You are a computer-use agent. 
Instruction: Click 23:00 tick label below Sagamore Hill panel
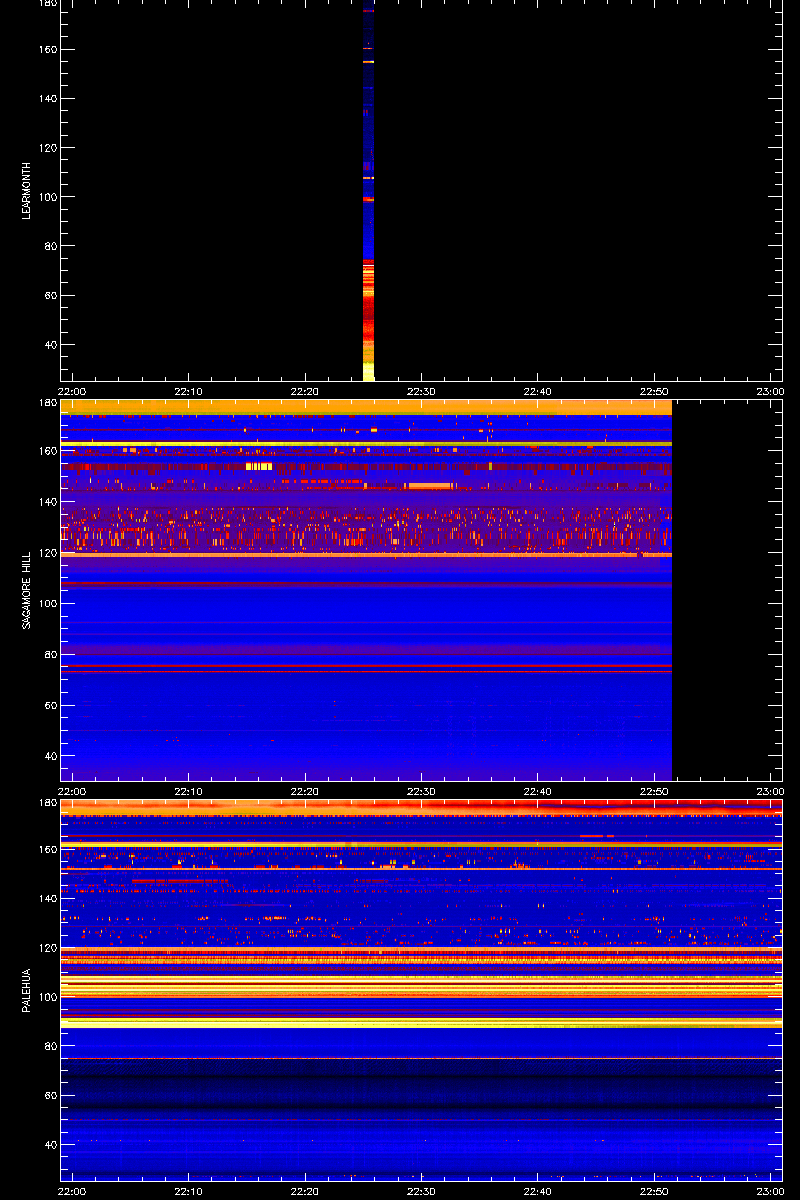pos(770,791)
